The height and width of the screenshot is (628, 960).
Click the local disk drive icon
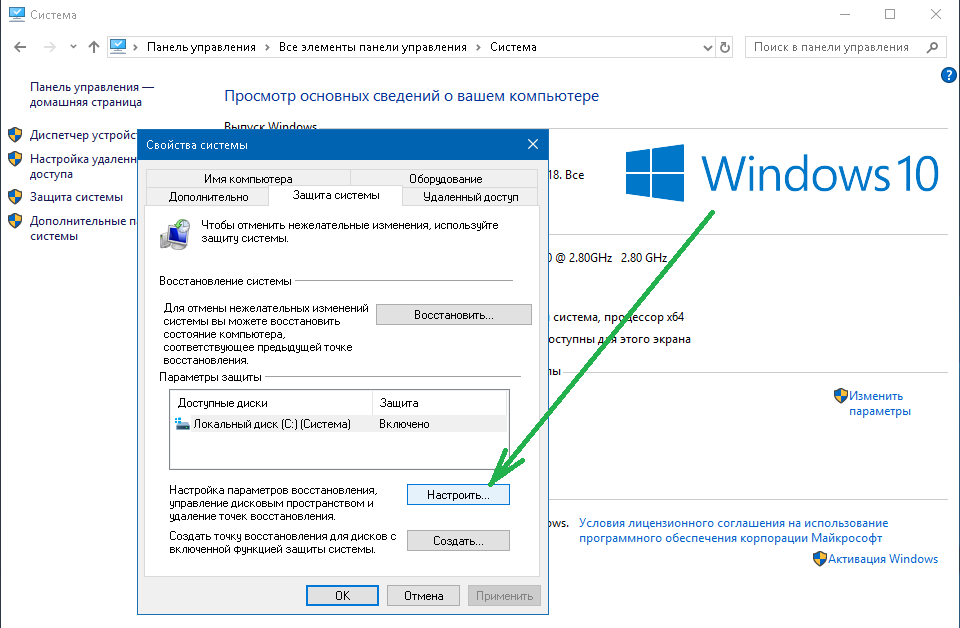click(182, 424)
